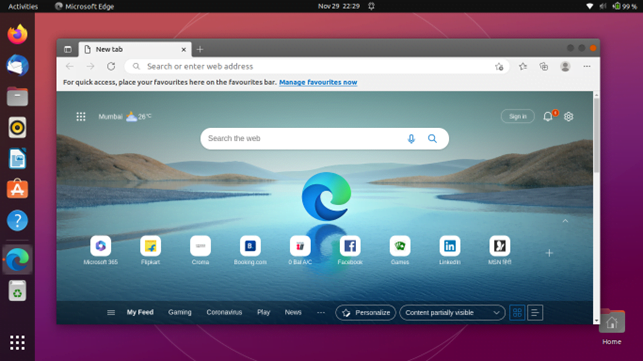Image resolution: width=643 pixels, height=361 pixels.
Task: Open the Collections icon
Action: click(544, 66)
